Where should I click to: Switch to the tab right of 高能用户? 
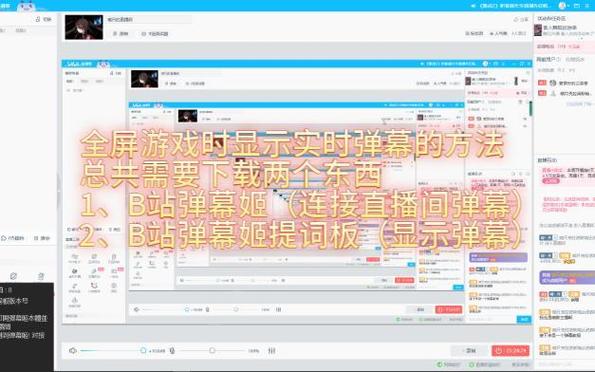[x=575, y=60]
